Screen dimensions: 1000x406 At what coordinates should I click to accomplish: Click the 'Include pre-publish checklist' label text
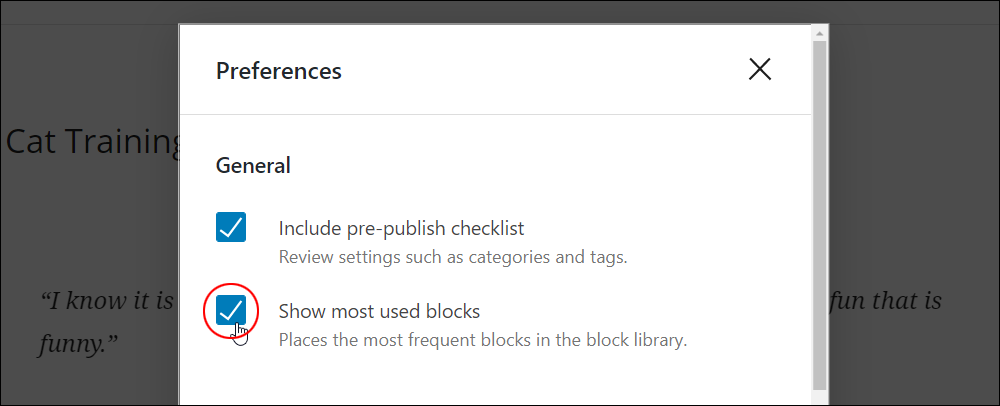pyautogui.click(x=401, y=228)
